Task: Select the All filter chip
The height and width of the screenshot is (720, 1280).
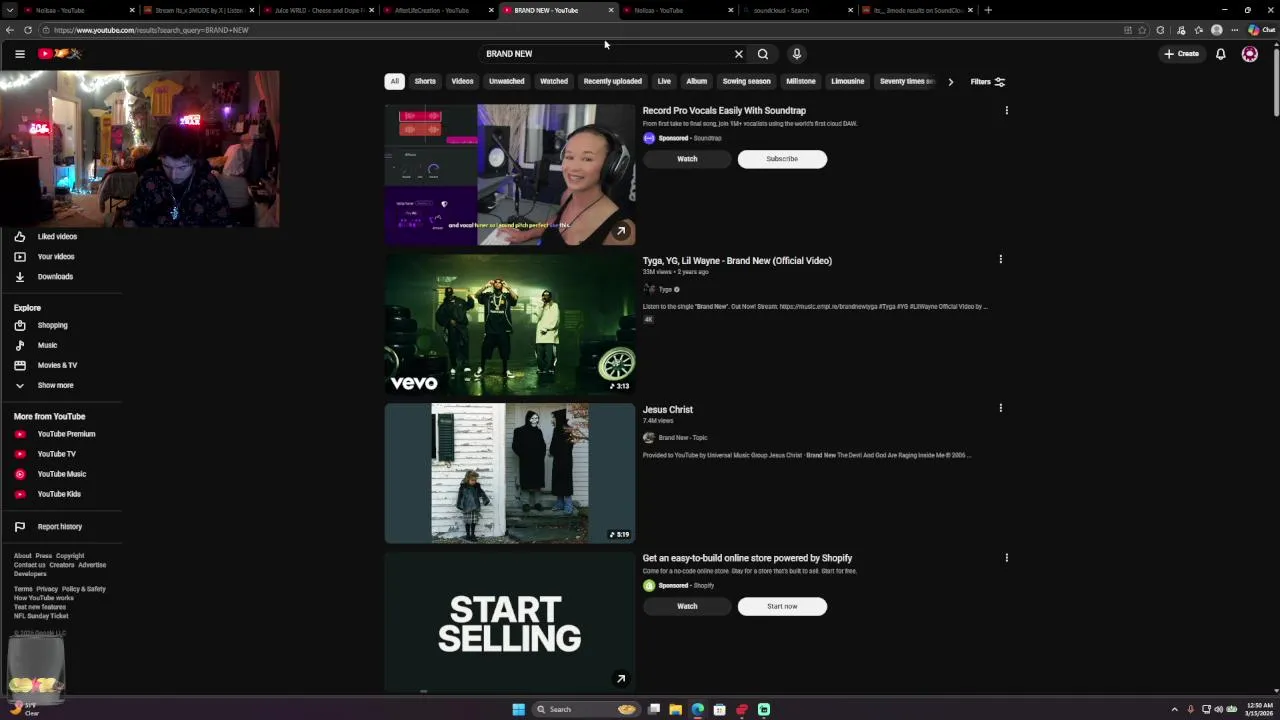Action: click(395, 82)
